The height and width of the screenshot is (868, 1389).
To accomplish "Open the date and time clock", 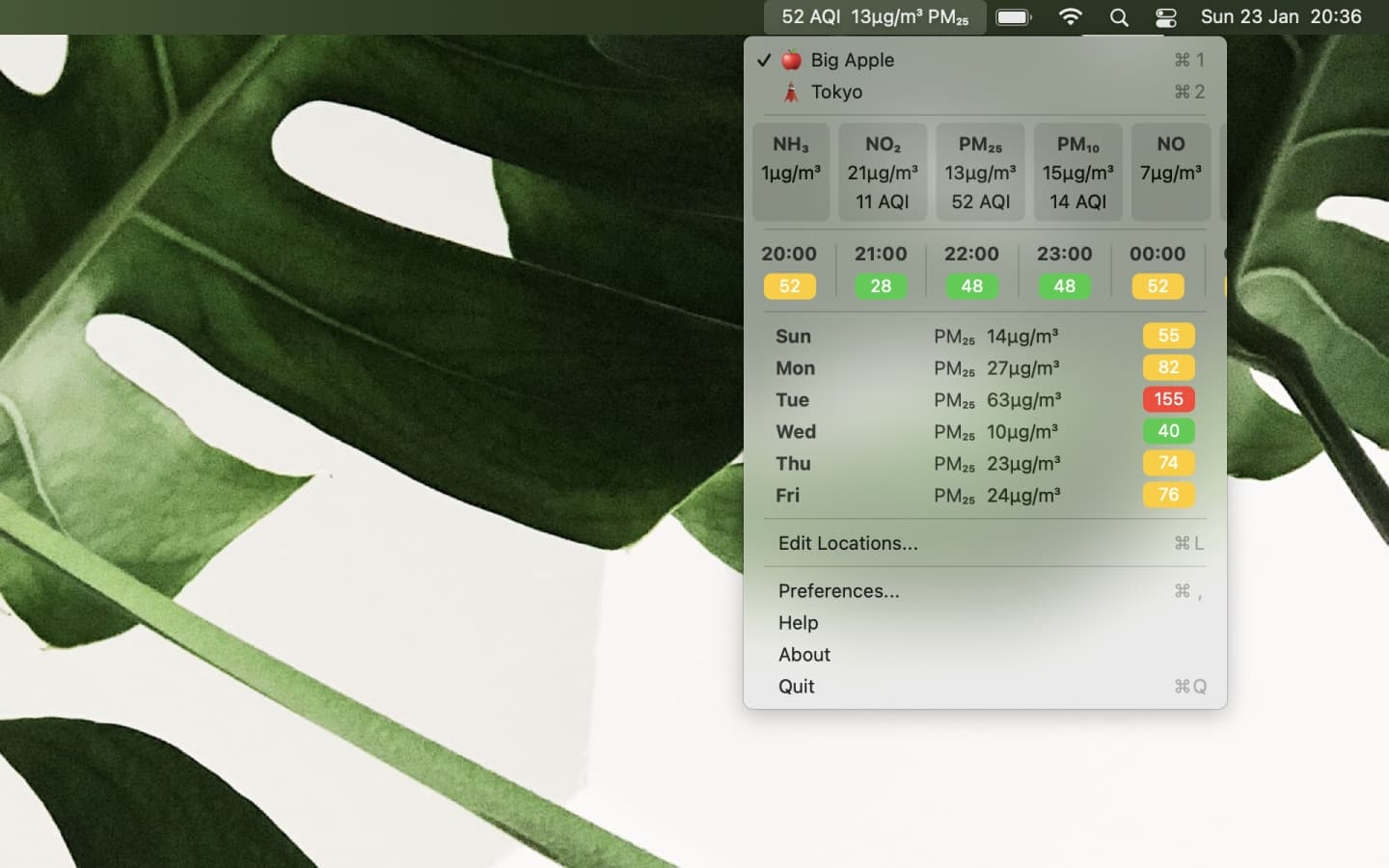I will point(1280,17).
